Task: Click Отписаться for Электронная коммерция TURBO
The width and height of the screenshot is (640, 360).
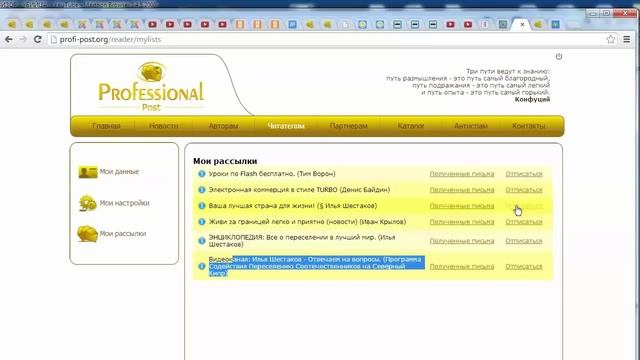Action: tap(524, 190)
